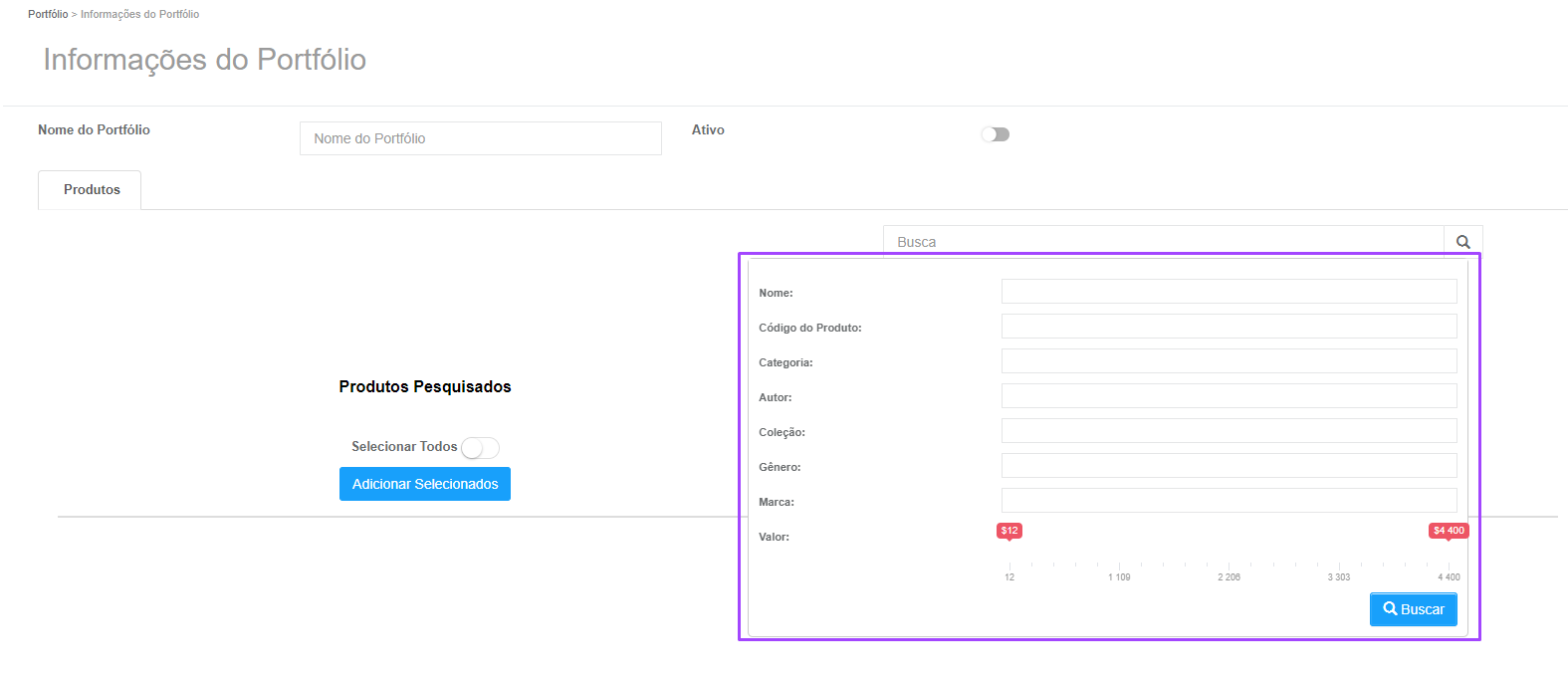The width and height of the screenshot is (1568, 683).
Task: Click the Adicionar Selecionados button
Action: pyautogui.click(x=425, y=484)
